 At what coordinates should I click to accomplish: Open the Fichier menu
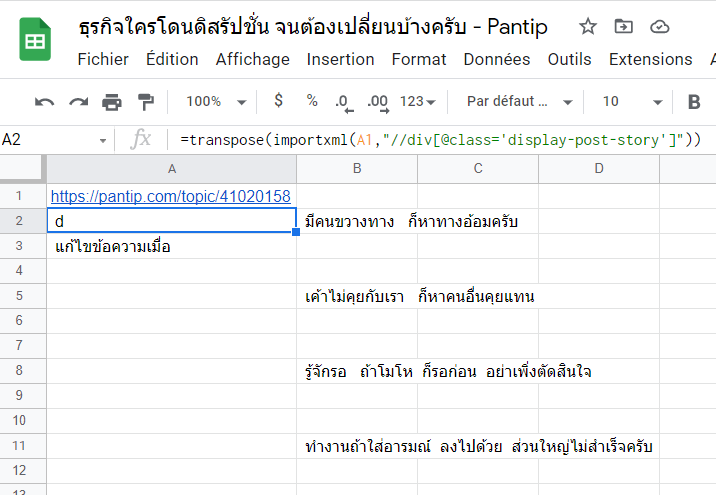103,59
